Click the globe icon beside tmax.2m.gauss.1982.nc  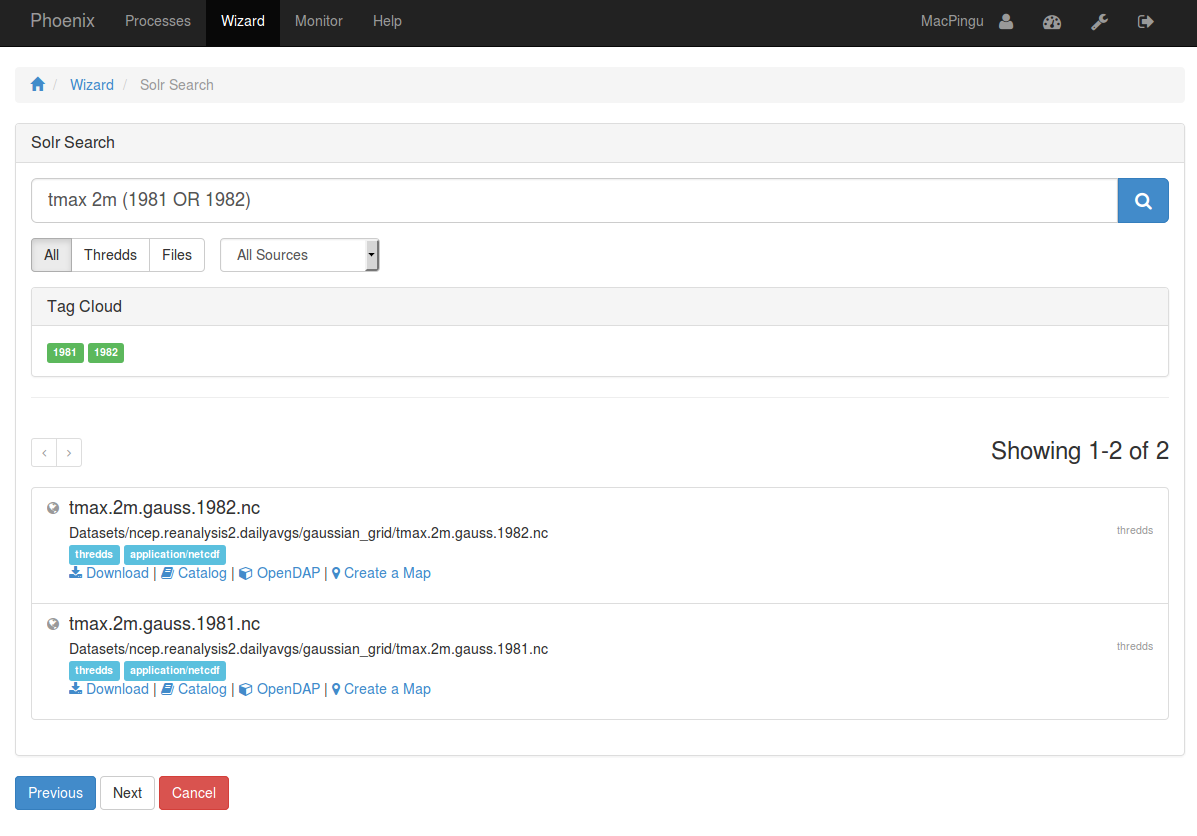pyautogui.click(x=53, y=508)
